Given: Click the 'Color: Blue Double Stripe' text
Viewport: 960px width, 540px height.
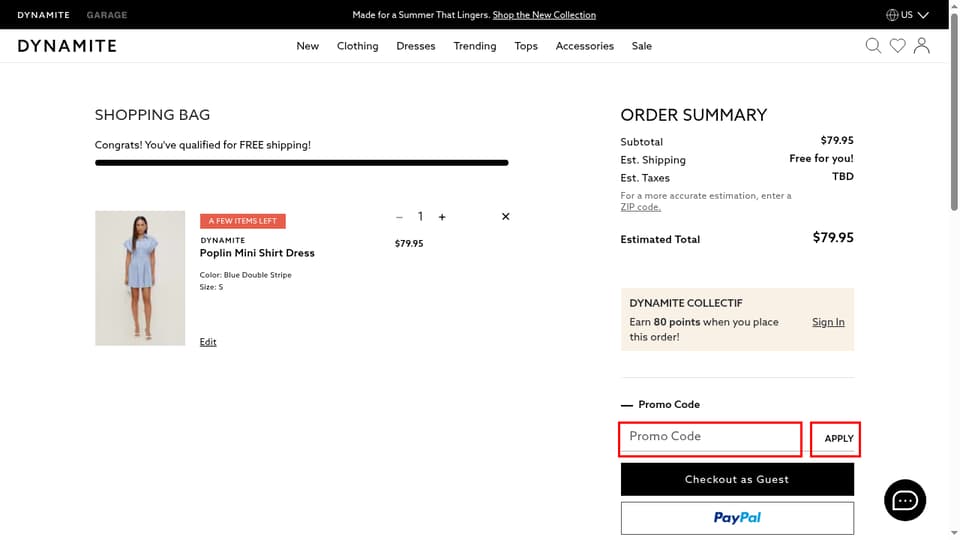Looking at the screenshot, I should (246, 275).
